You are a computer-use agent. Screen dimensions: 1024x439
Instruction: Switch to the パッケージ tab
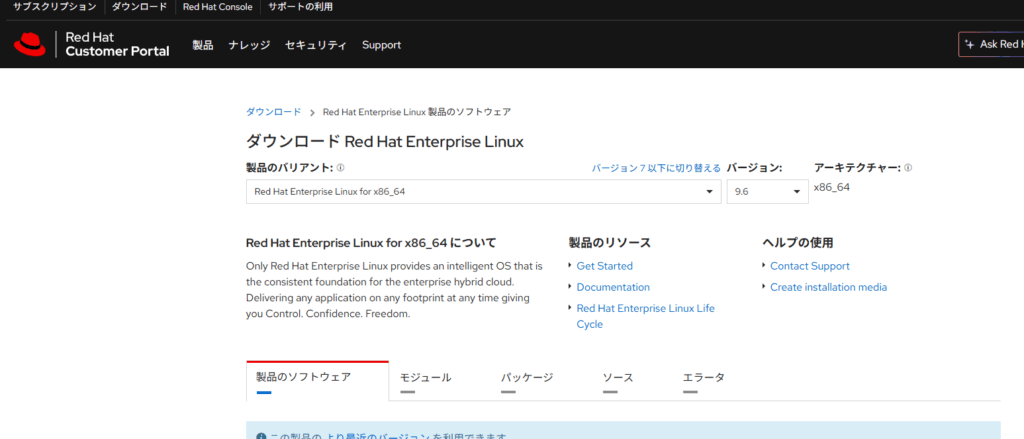click(527, 378)
